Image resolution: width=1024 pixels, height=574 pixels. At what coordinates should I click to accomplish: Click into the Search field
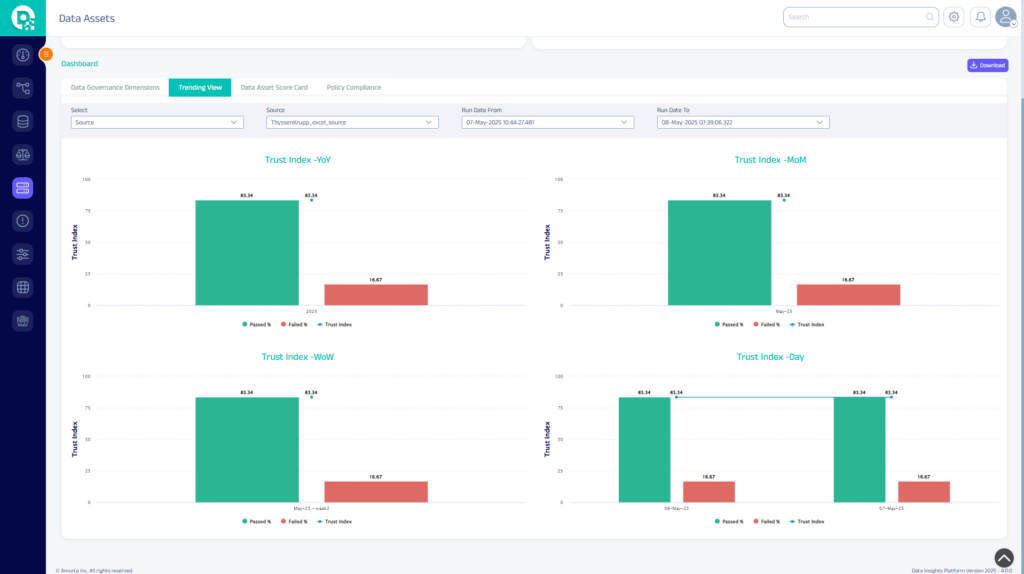[x=855, y=17]
